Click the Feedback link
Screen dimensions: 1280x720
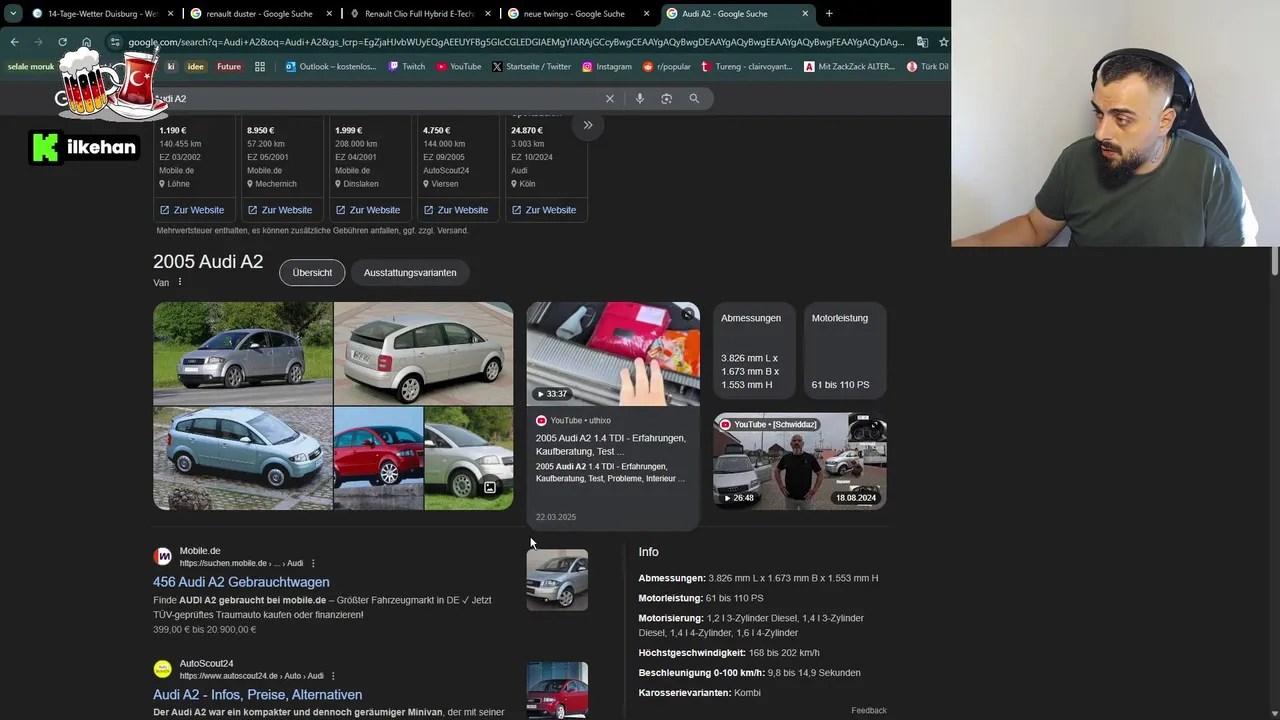(x=869, y=710)
